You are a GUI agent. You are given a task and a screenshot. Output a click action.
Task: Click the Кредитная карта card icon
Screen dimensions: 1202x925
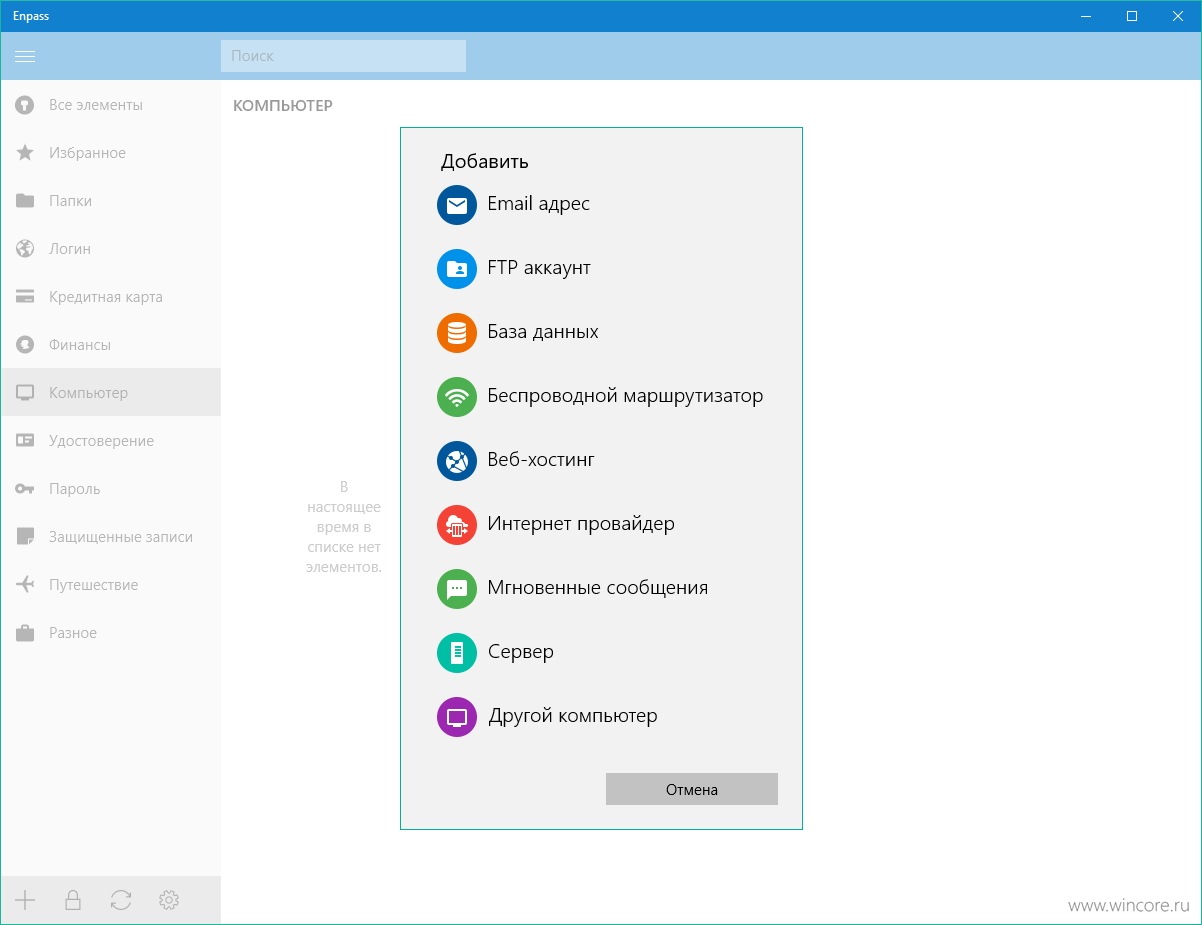click(25, 296)
